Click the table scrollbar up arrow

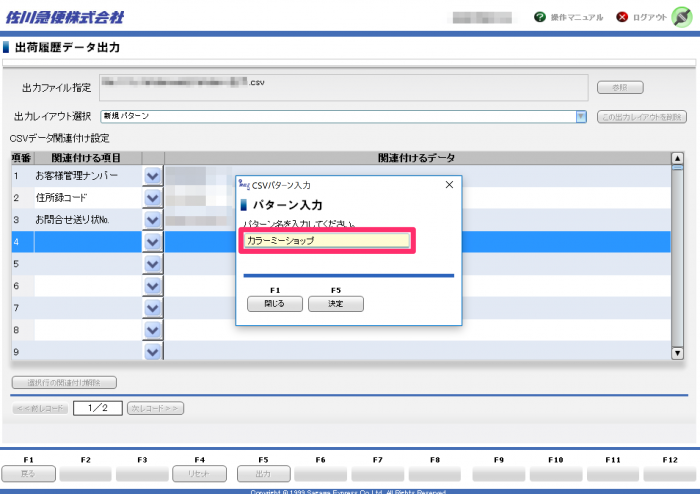(677, 158)
